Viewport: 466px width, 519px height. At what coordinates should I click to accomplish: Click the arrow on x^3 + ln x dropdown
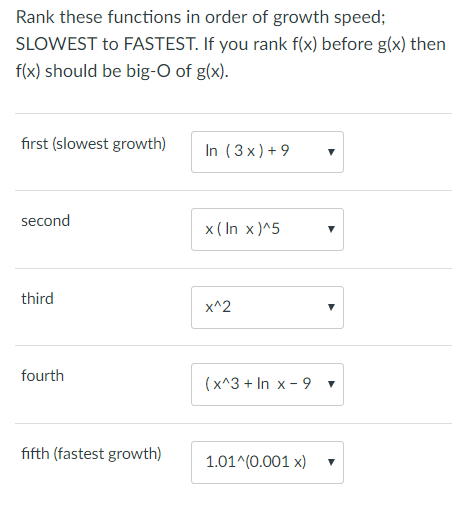tap(331, 384)
